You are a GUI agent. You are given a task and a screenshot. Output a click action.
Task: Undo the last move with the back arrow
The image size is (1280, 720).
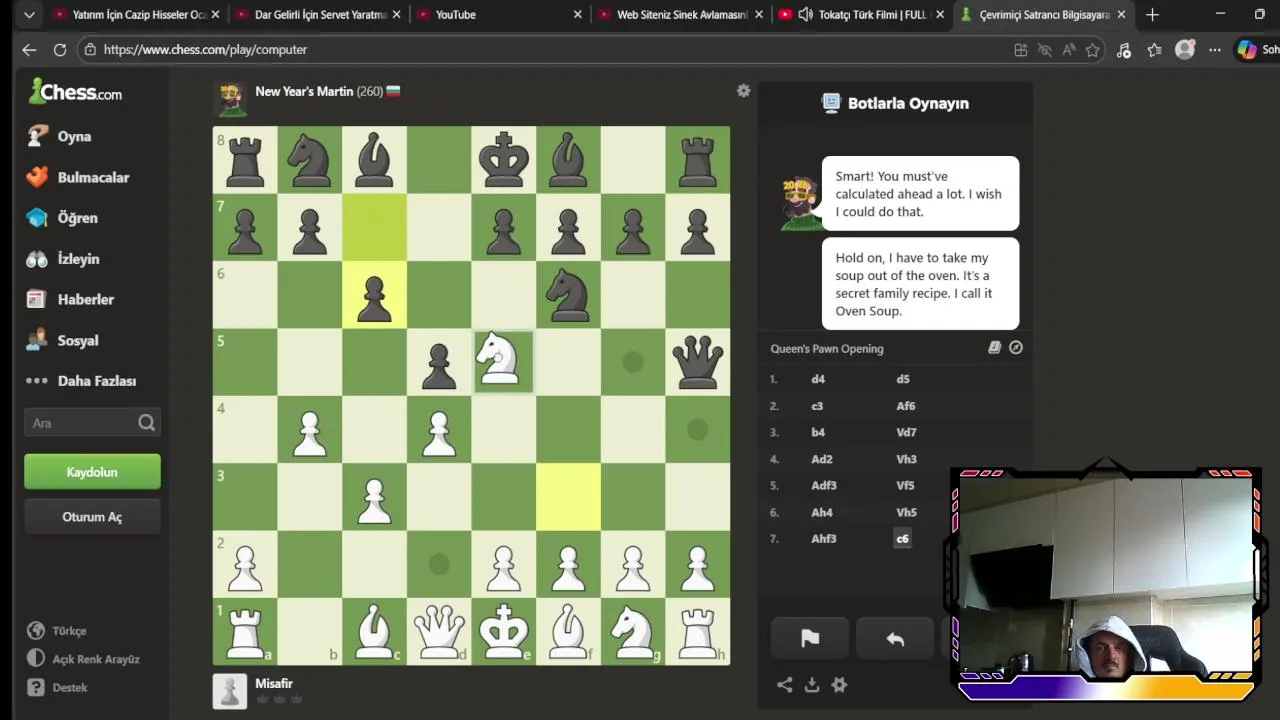coord(895,639)
